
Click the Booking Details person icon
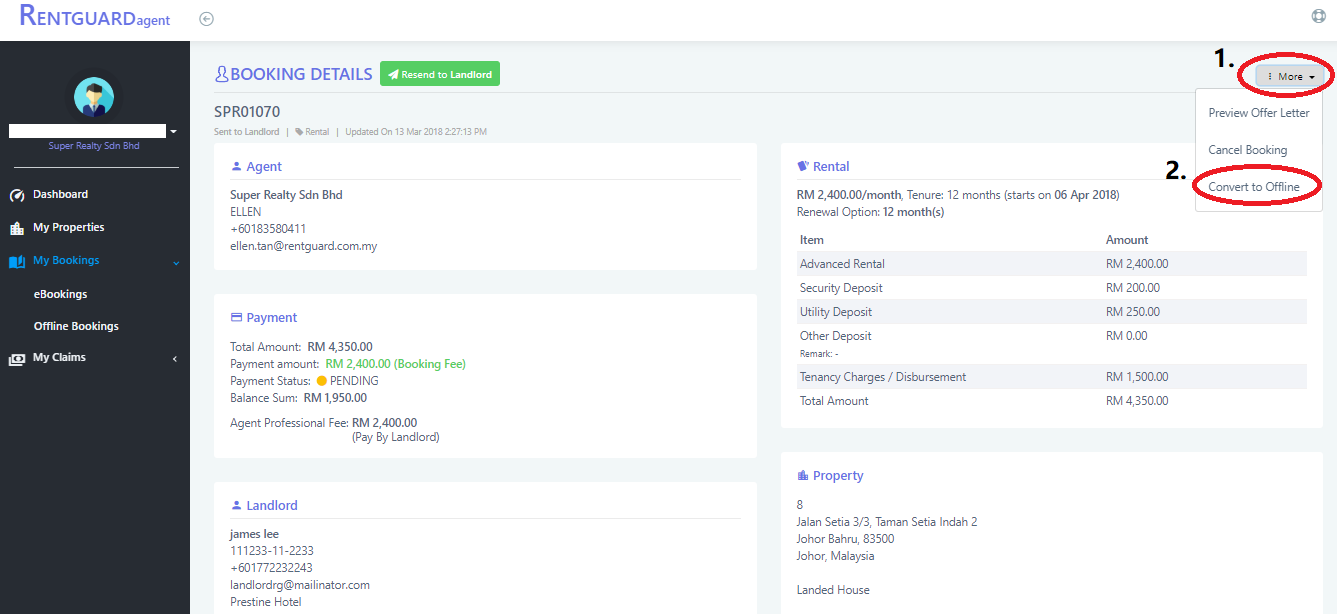221,75
